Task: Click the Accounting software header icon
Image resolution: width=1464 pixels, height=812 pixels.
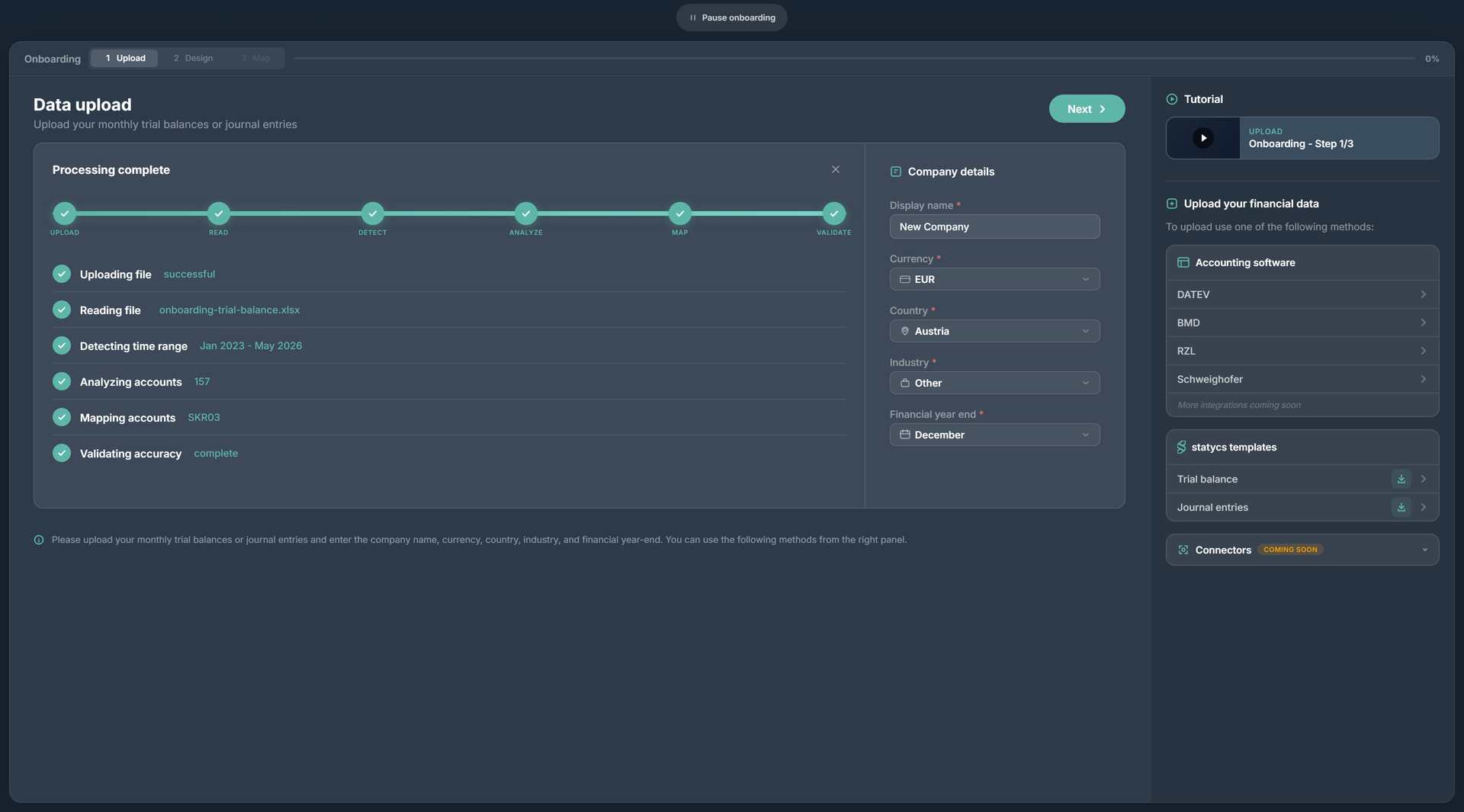Action: 1183,262
